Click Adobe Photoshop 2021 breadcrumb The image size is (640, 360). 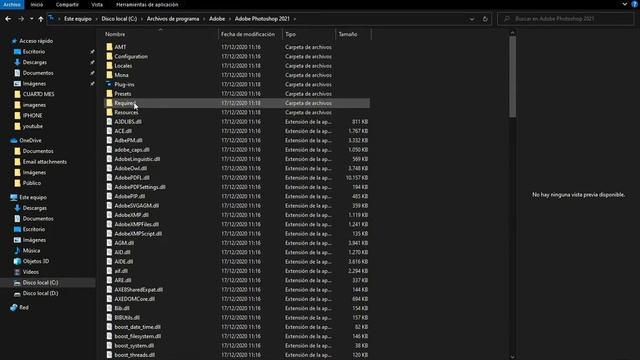262,19
